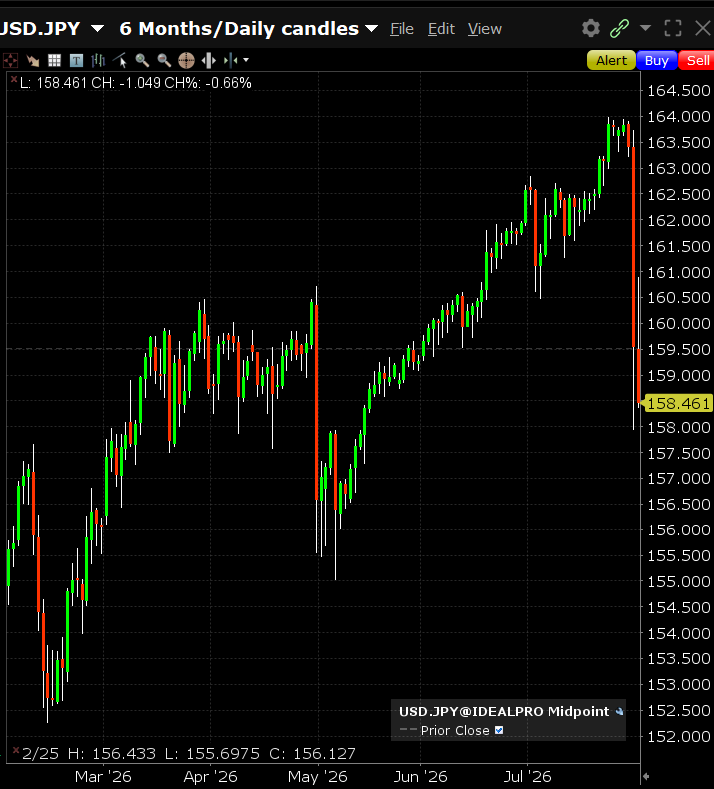Screen dimensions: 714x789
Task: Open the toolbar overflow arrow dropdown
Action: (246, 60)
